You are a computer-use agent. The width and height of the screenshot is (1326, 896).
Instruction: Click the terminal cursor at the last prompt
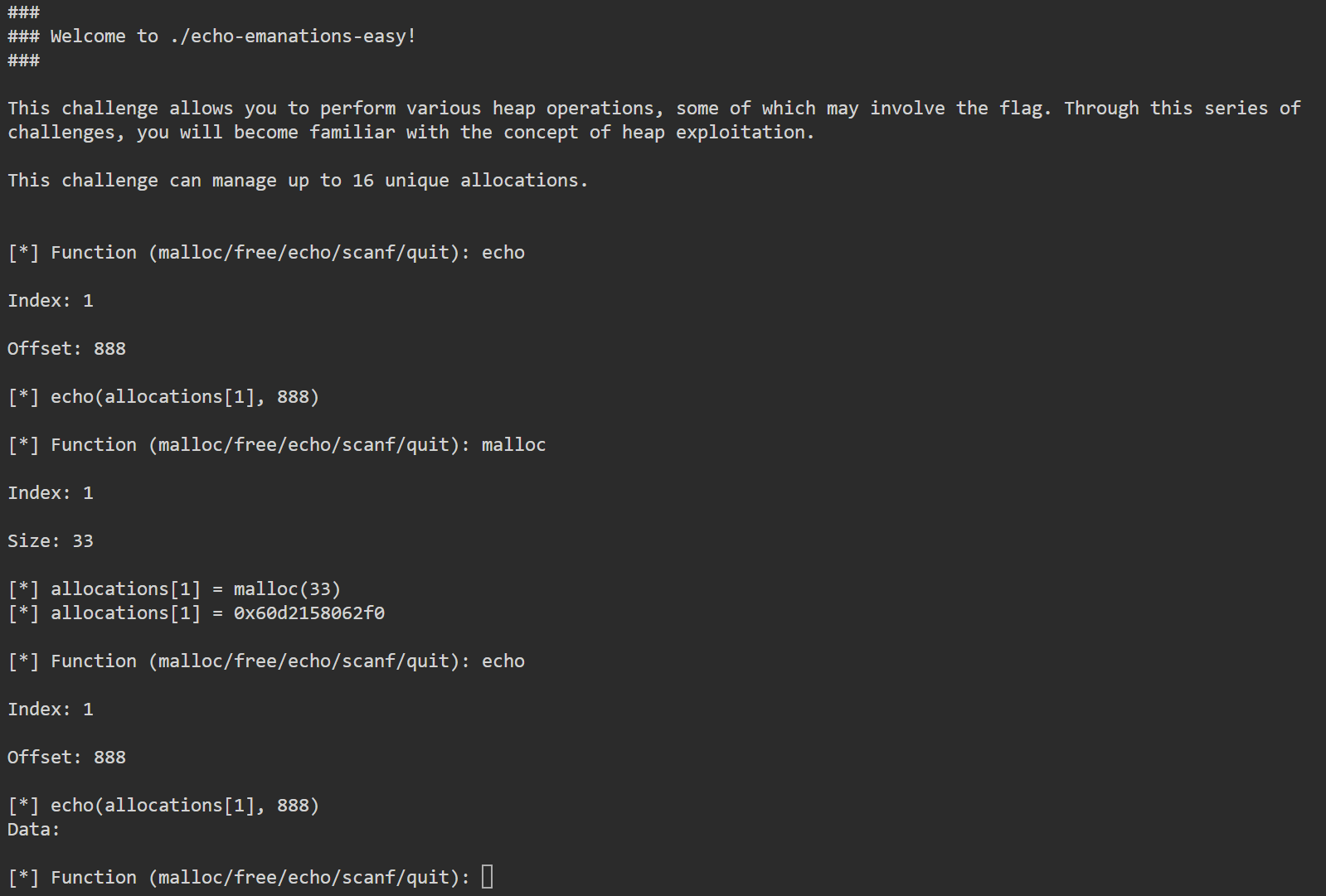[487, 876]
